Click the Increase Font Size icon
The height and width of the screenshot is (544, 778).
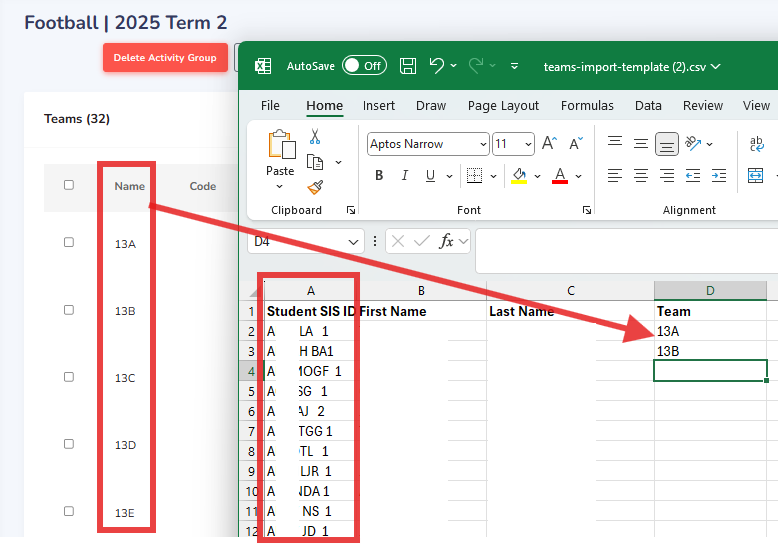click(549, 144)
